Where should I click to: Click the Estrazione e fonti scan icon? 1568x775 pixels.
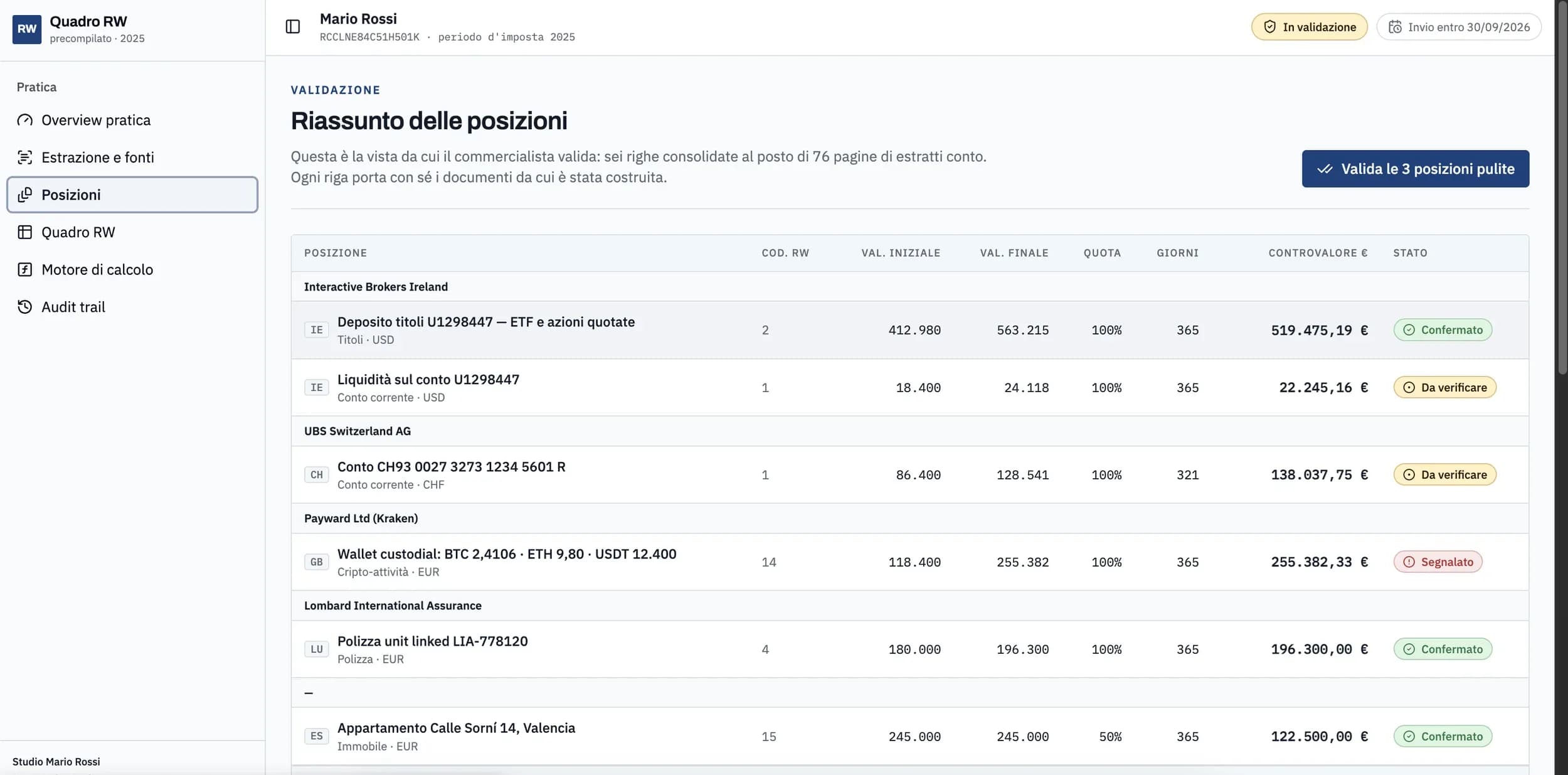coord(25,158)
